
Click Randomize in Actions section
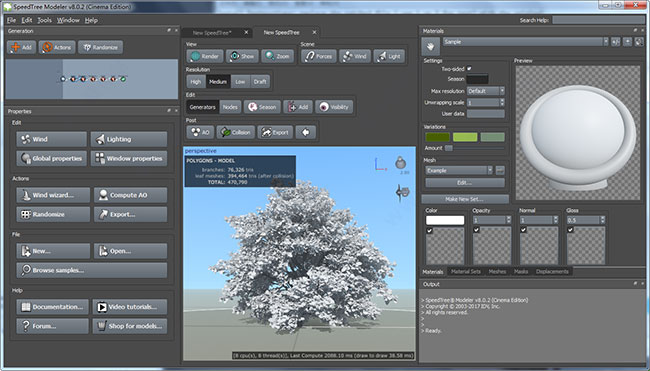(53, 214)
